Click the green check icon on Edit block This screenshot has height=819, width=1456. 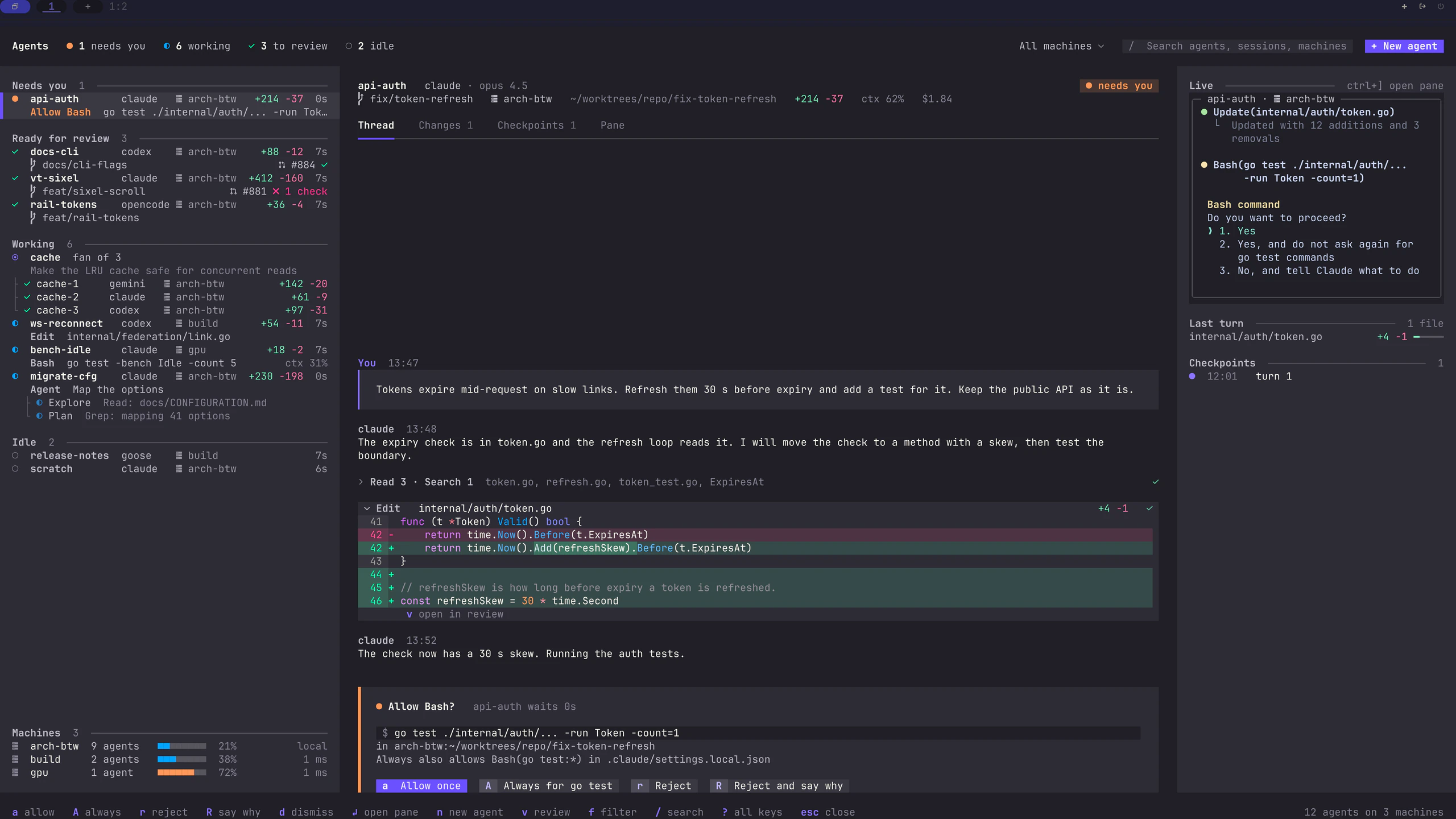tap(1149, 508)
